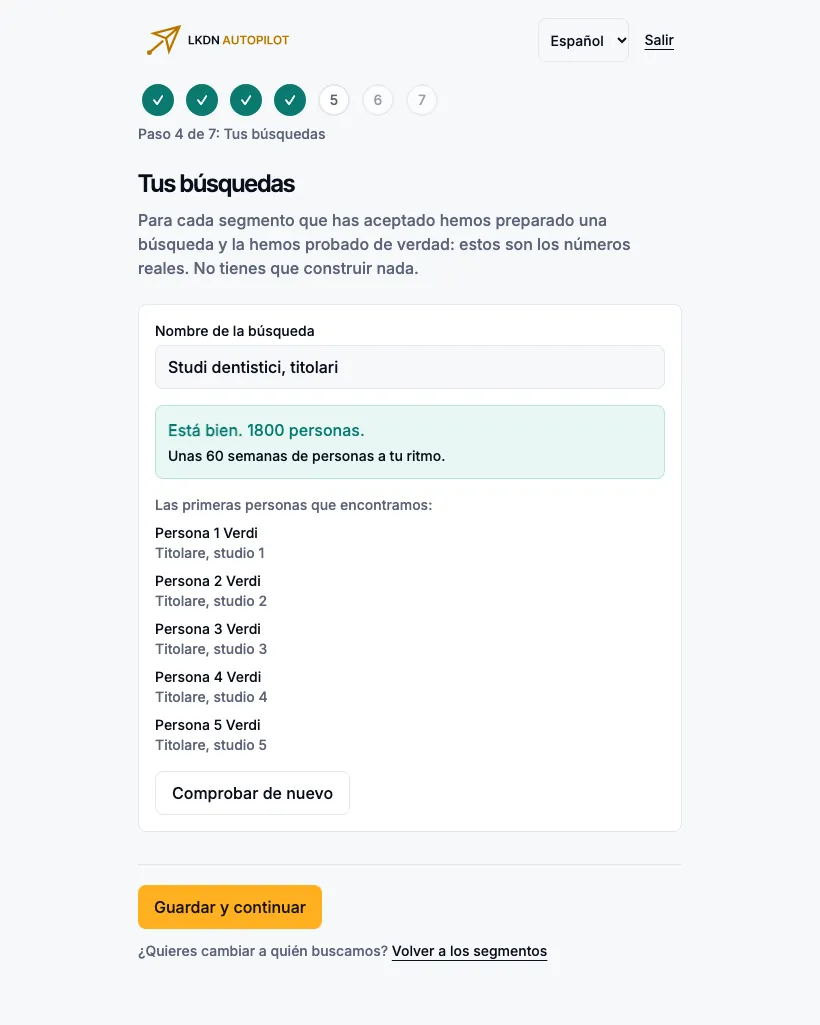This screenshot has height=1025, width=820.
Task: Select the Persona 3 Verdi result
Action: click(211, 639)
